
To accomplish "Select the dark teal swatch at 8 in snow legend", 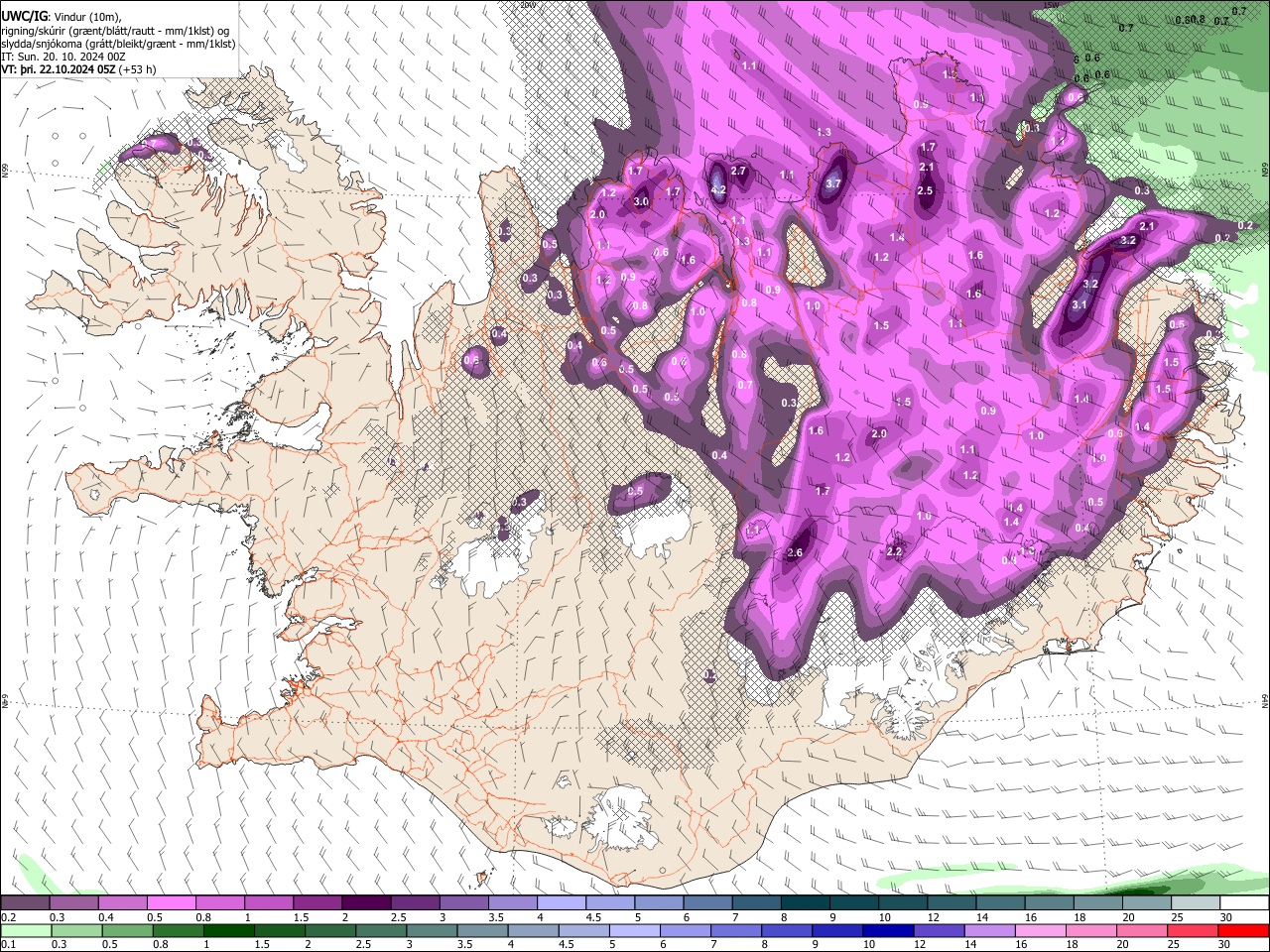I will (x=805, y=903).
